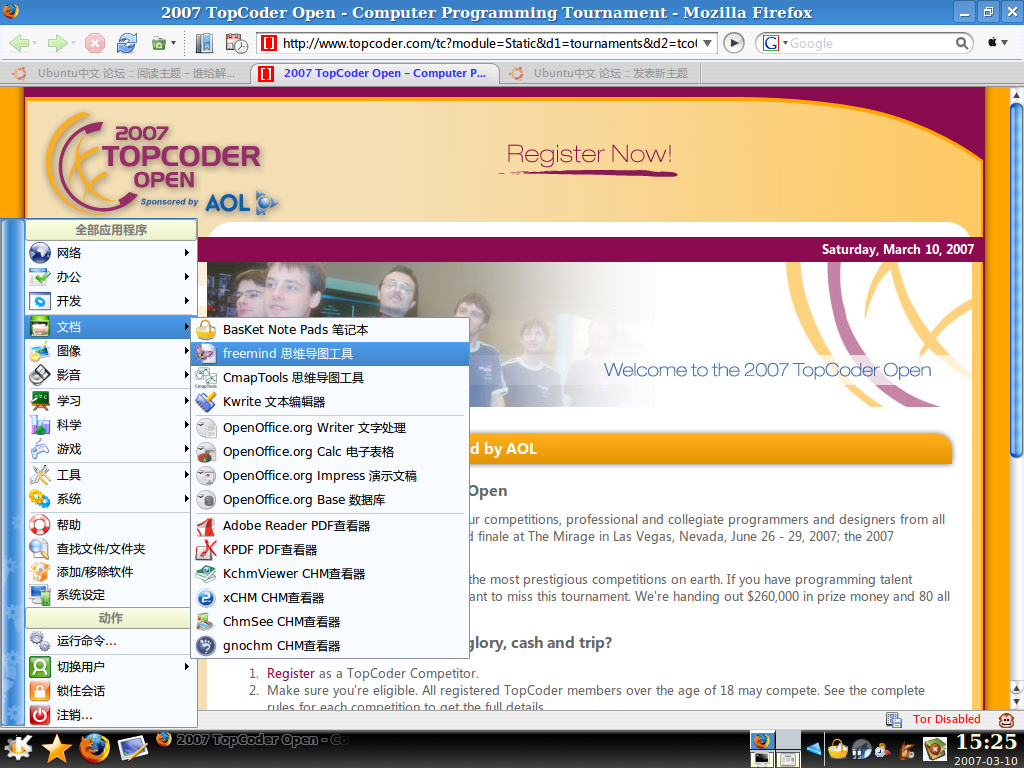The image size is (1024, 768).
Task: Click the yellow star icon in panel
Action: pos(57,748)
